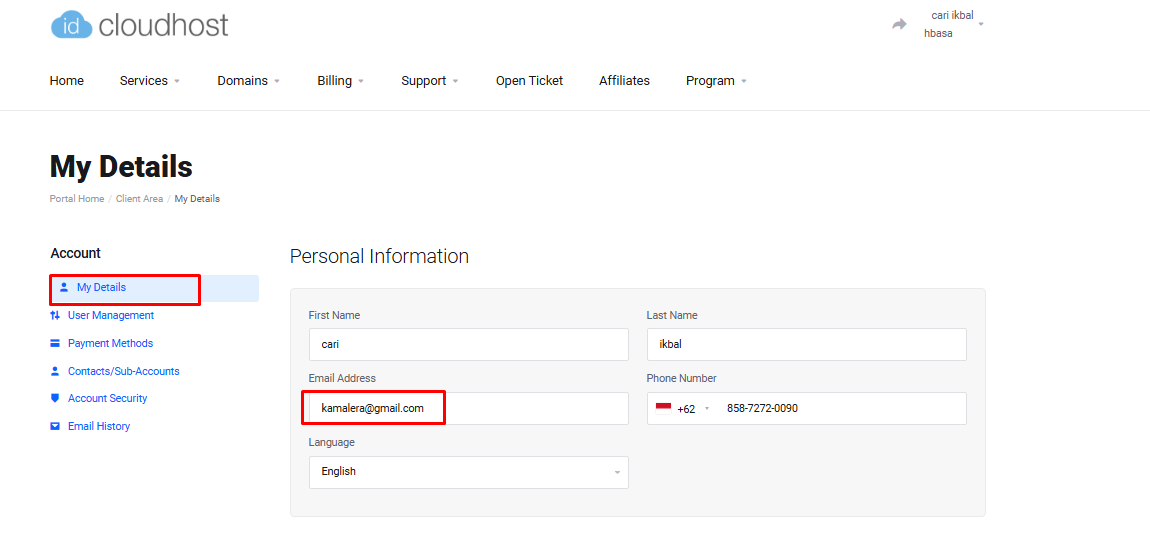Open Payment Methods in sidebar
1150x533 pixels.
[110, 343]
